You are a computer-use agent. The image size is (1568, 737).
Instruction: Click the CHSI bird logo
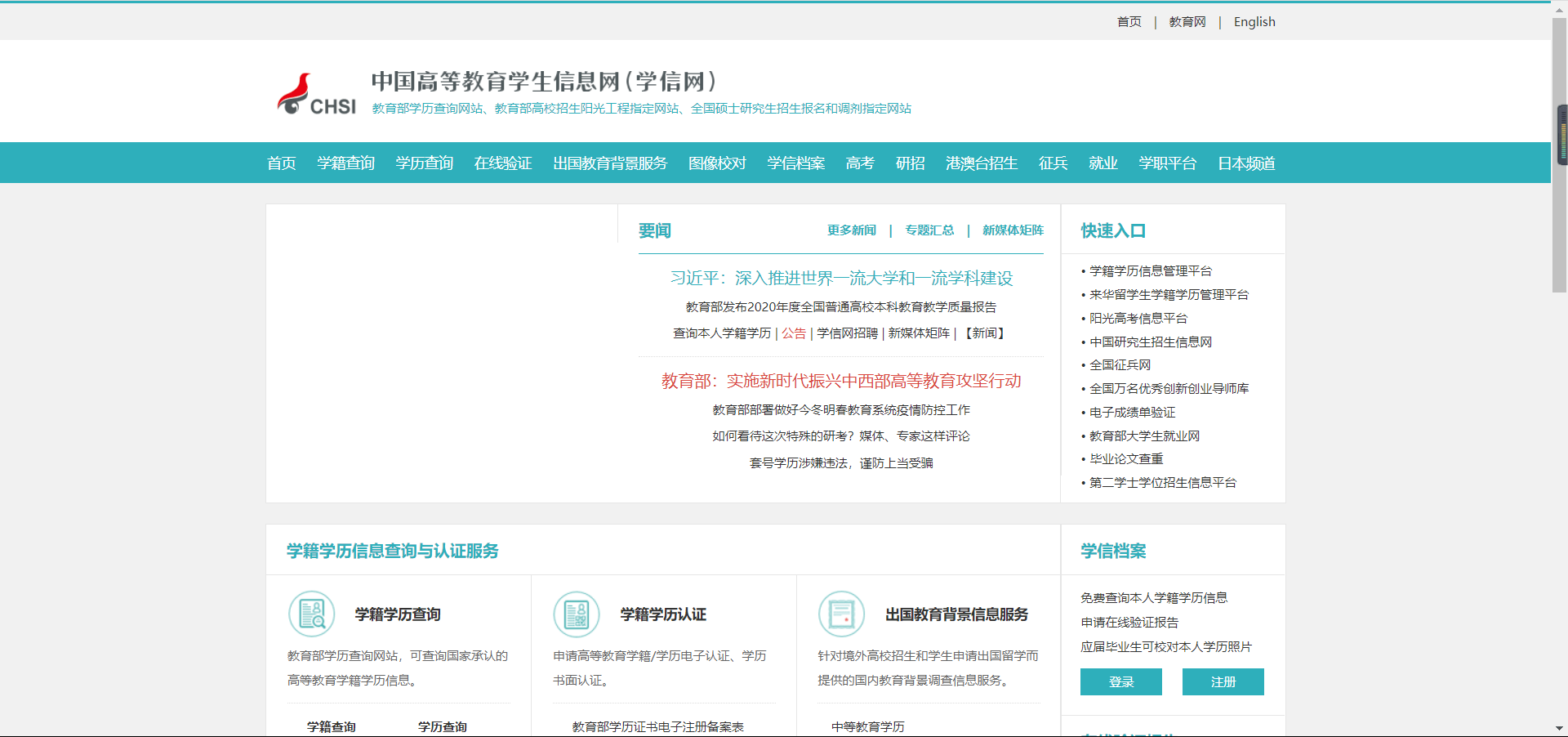[315, 95]
